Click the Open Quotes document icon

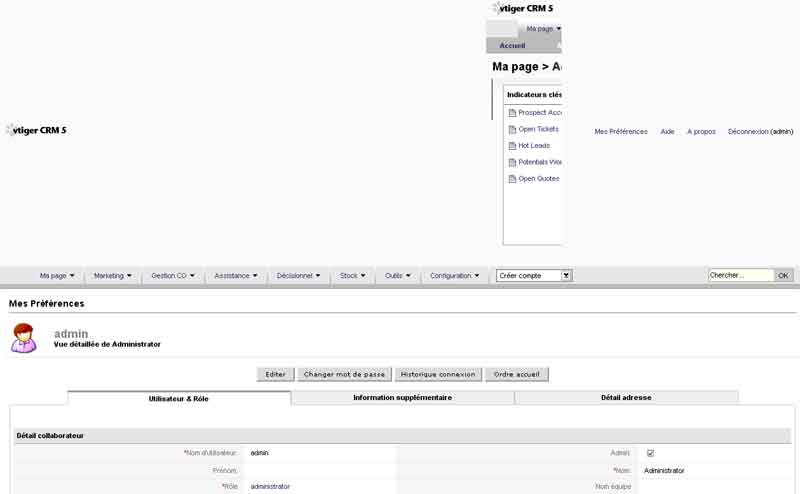[x=512, y=179]
